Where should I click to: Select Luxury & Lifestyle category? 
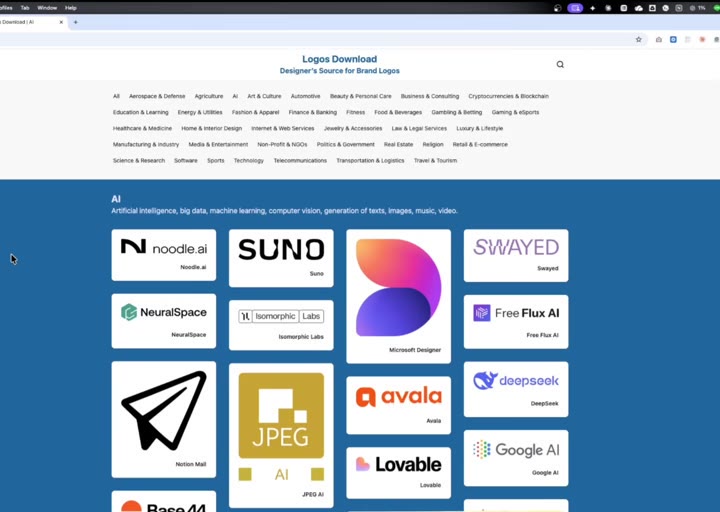tap(479, 129)
